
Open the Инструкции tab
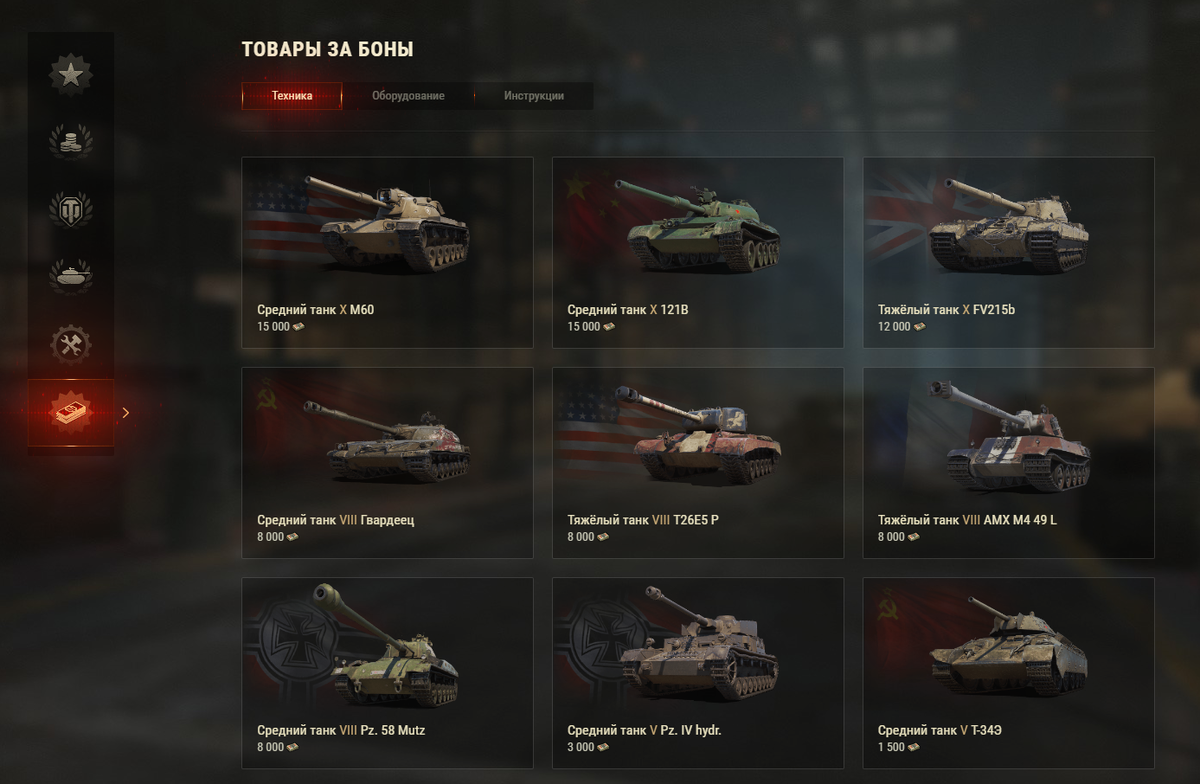[x=534, y=96]
